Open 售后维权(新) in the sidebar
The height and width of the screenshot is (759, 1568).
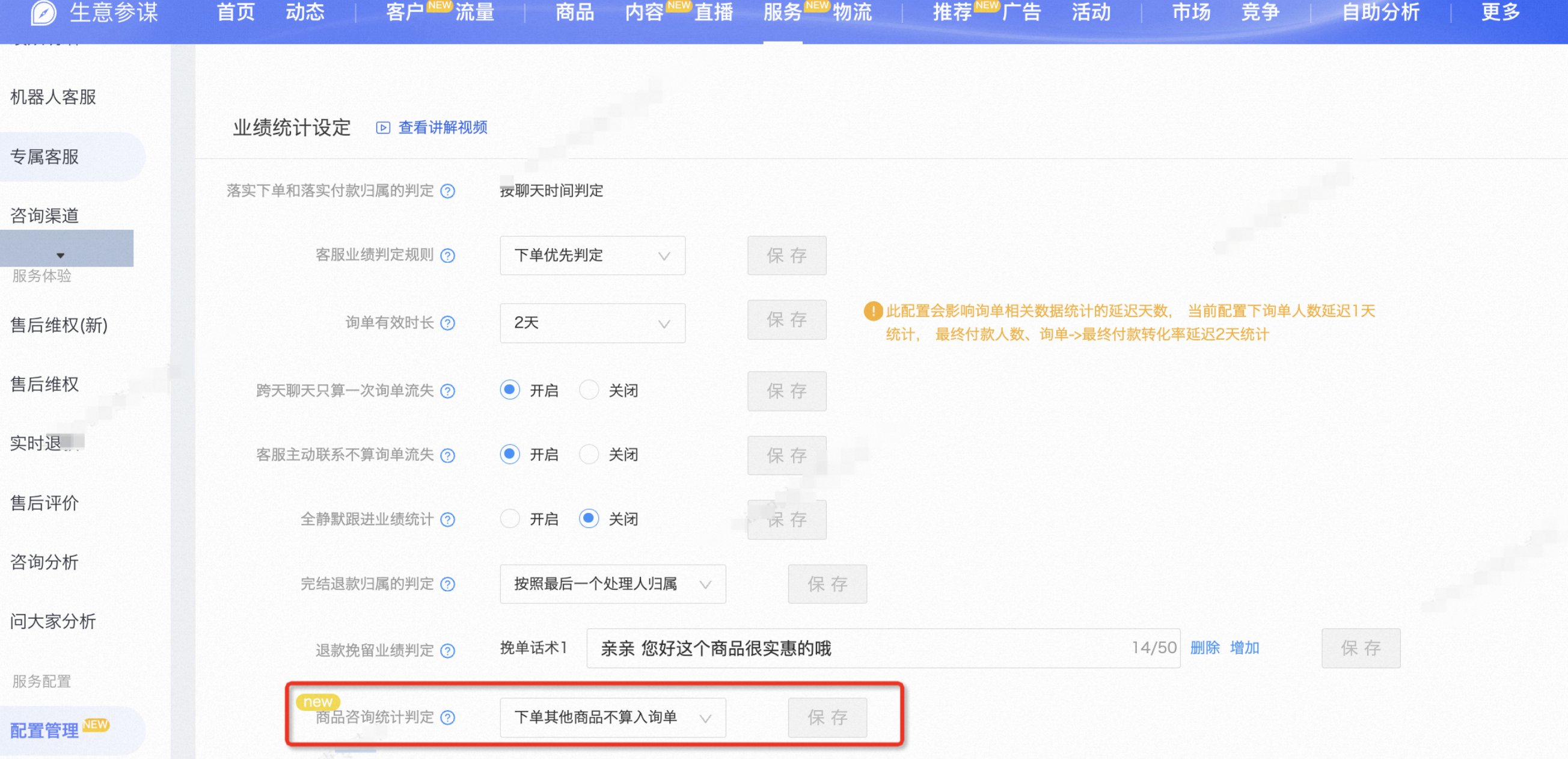(59, 325)
